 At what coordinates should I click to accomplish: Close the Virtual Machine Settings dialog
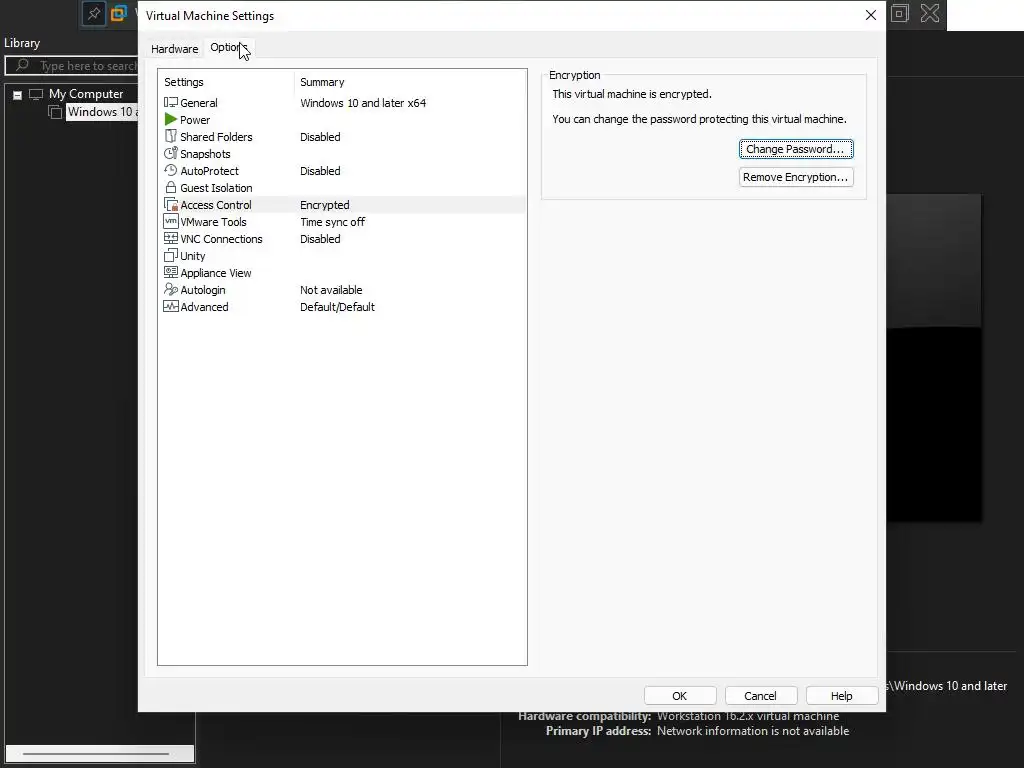[x=871, y=15]
